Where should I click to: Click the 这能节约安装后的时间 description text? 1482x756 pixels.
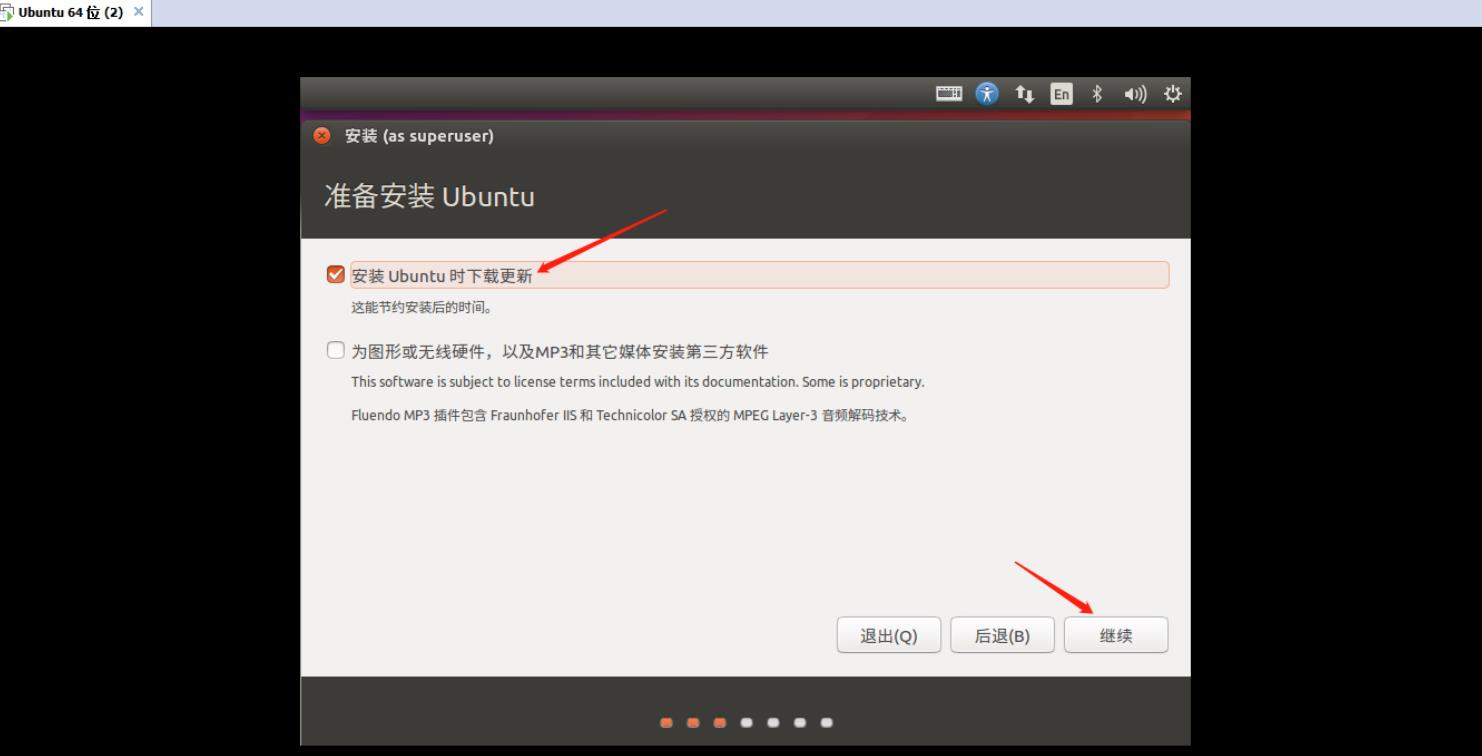click(421, 308)
